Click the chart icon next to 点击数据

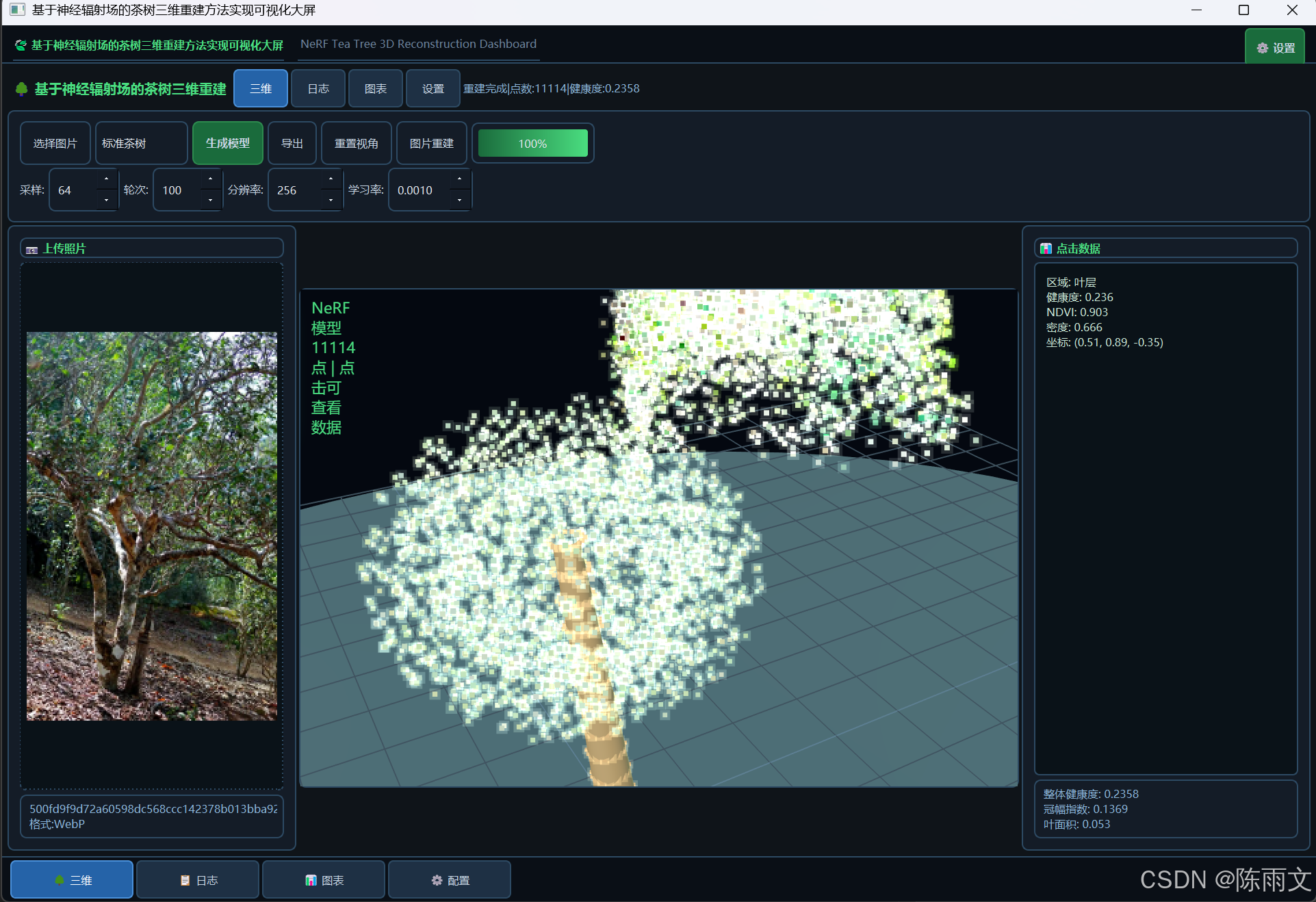click(1046, 248)
